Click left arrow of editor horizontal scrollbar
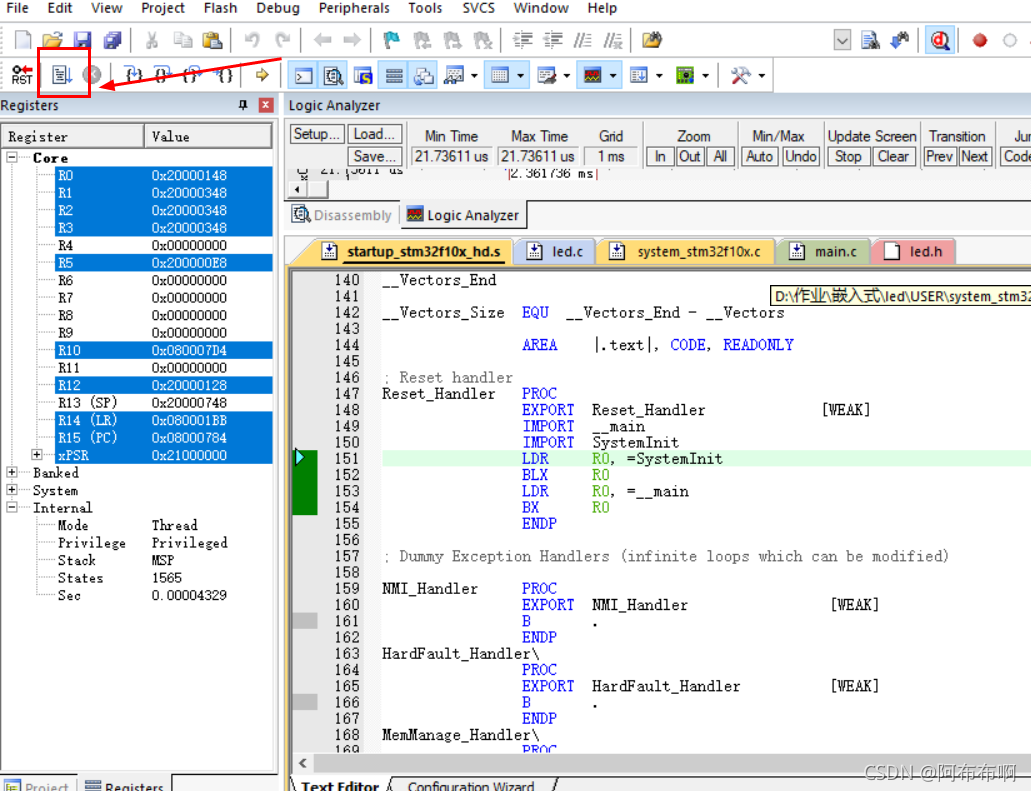The image size is (1031, 791). (302, 763)
